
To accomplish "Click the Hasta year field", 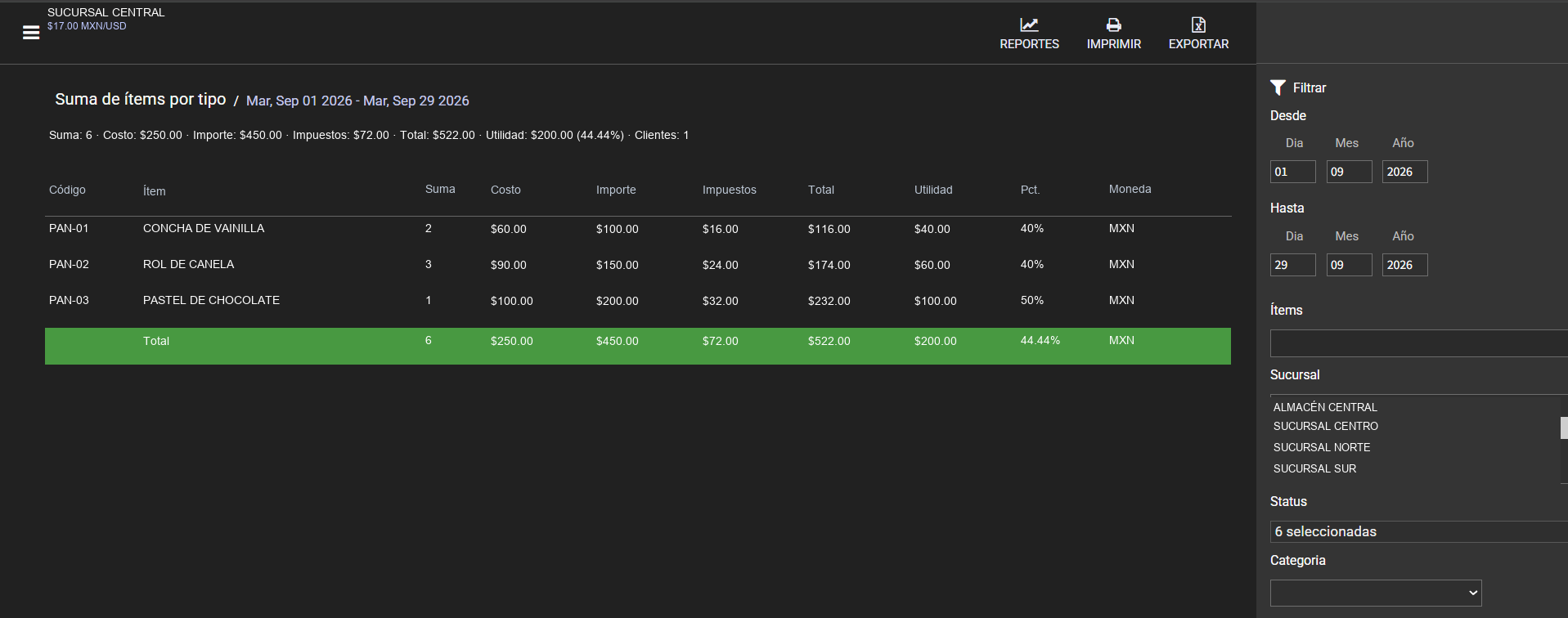I will (x=1404, y=265).
